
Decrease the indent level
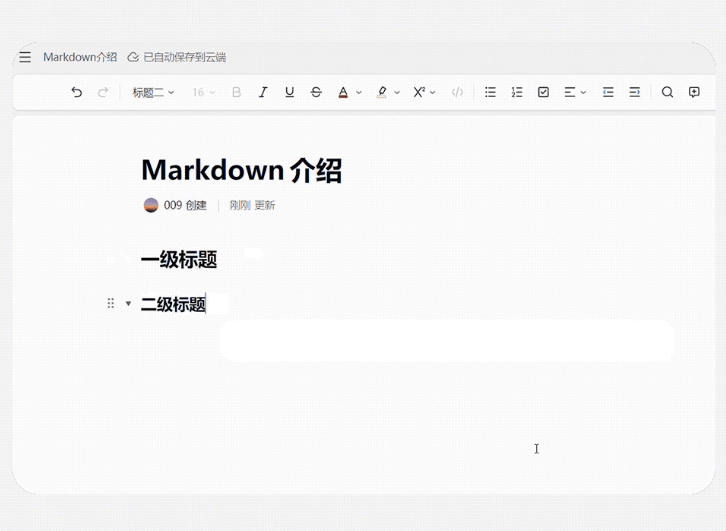[608, 92]
